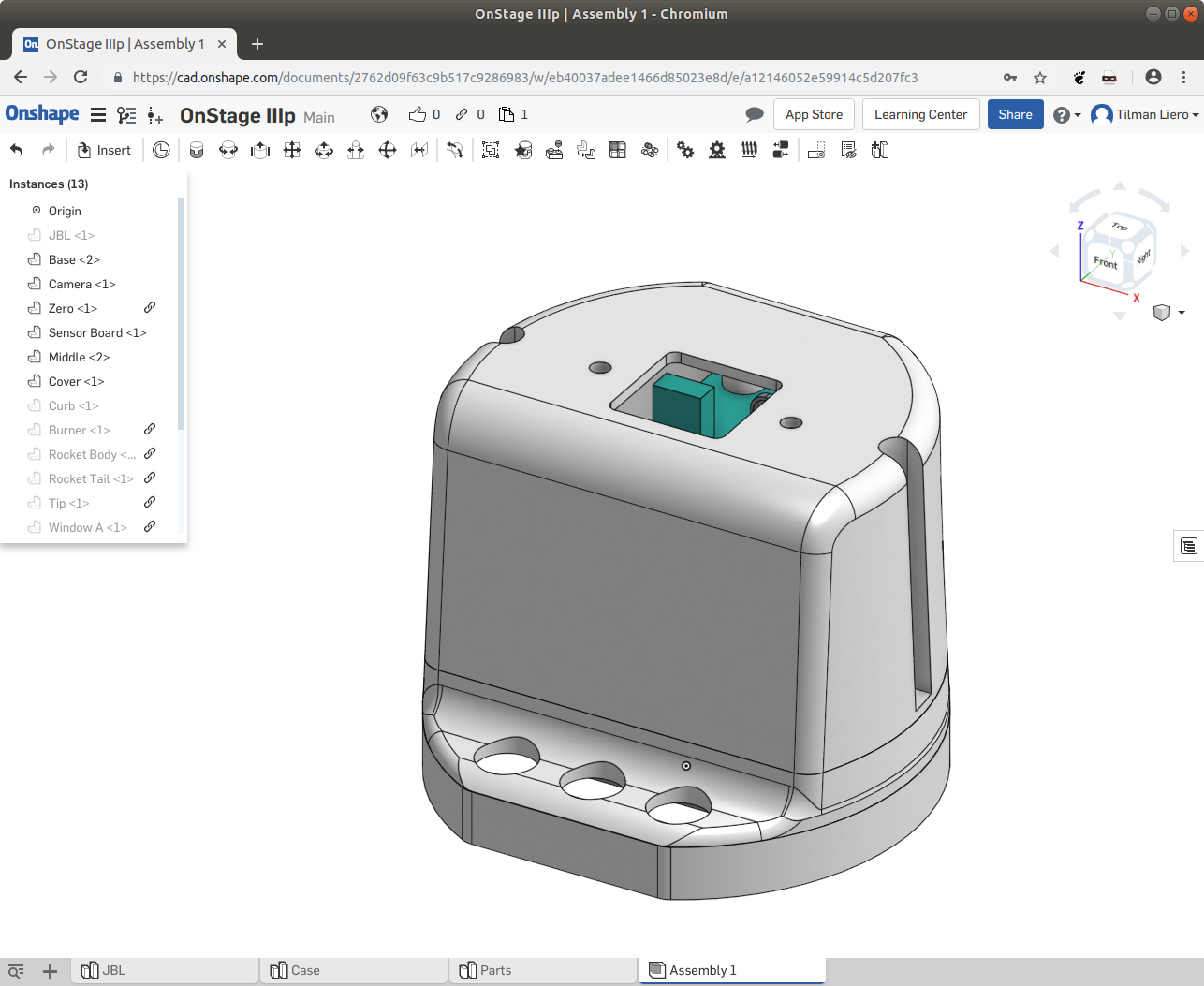Switch to the JBL tab
Viewport: 1204px width, 986px height.
click(x=165, y=970)
